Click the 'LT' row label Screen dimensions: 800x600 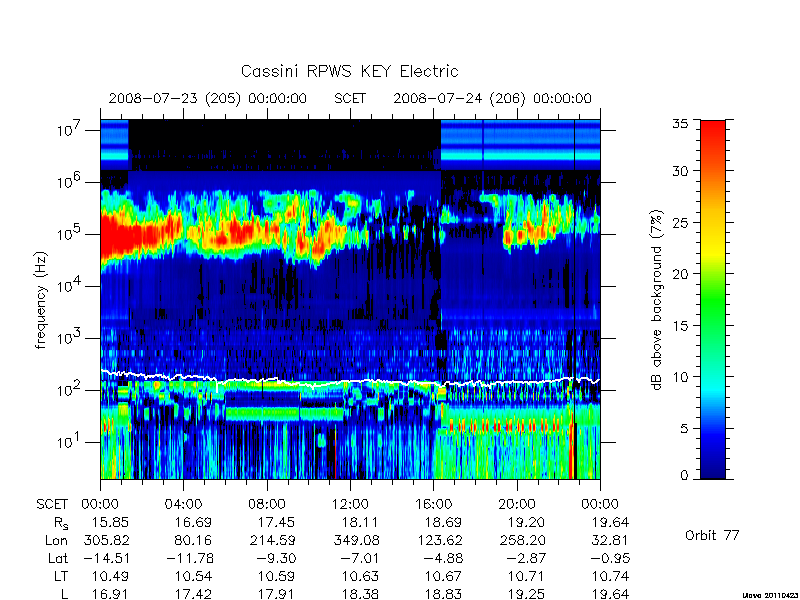click(60, 577)
